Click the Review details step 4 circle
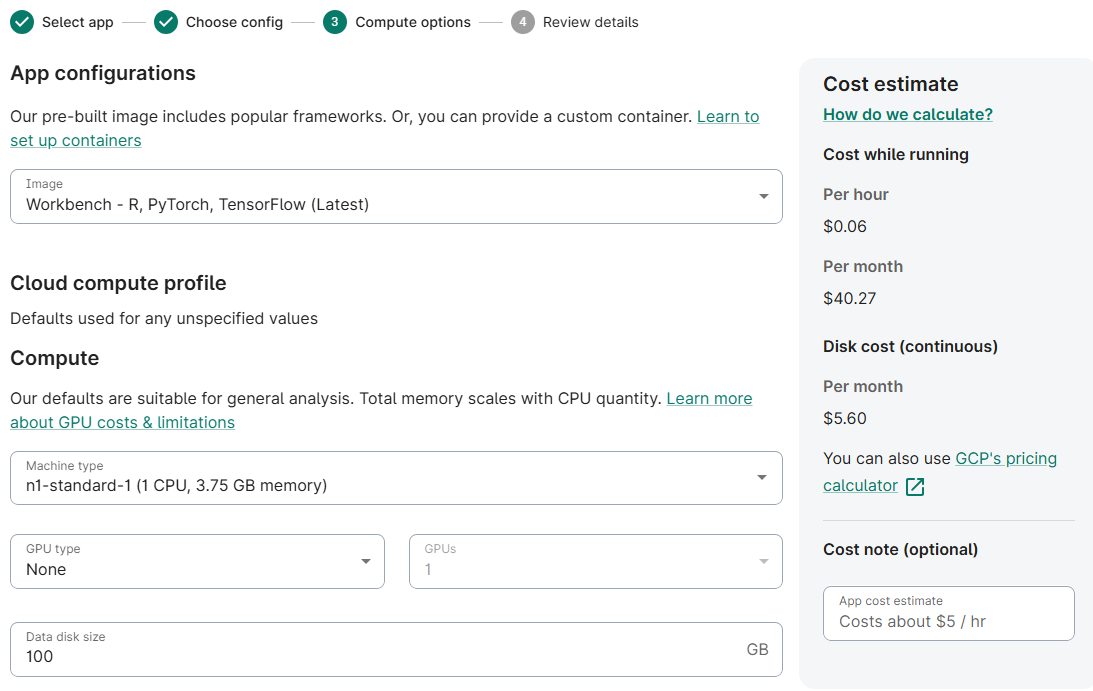 pyautogui.click(x=521, y=21)
